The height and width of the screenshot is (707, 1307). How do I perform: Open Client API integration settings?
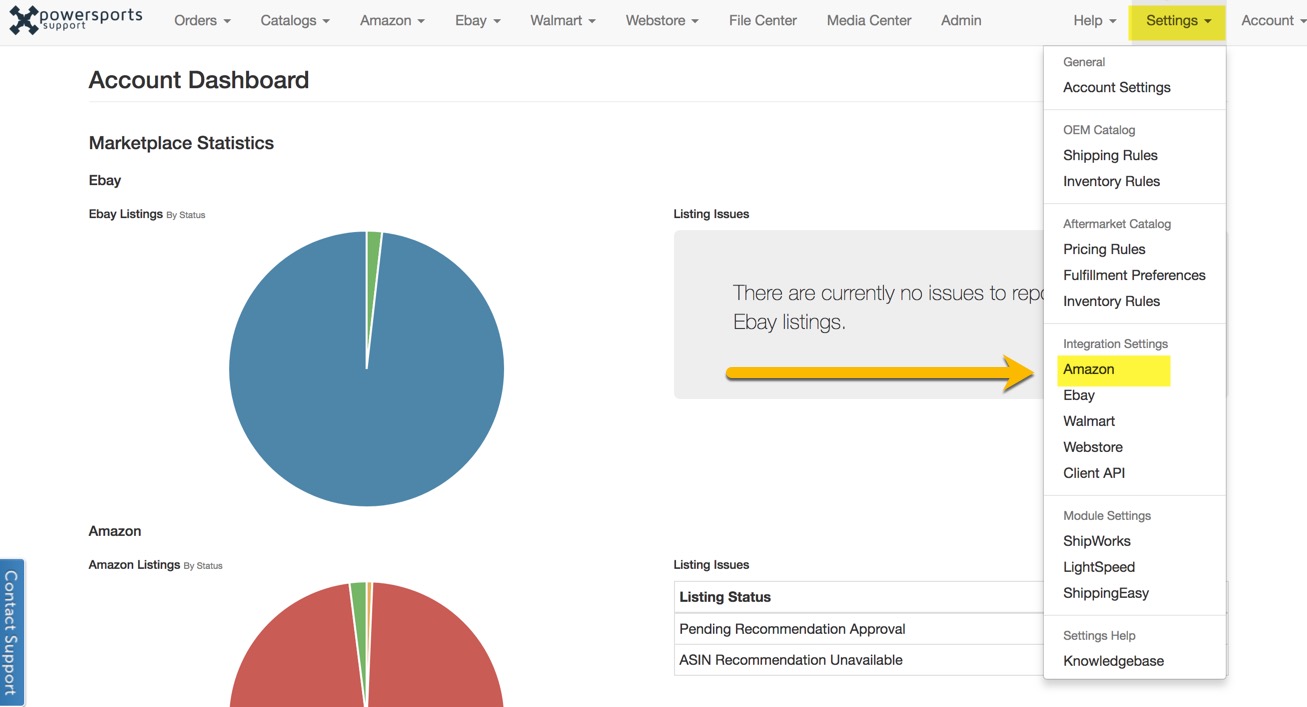pyautogui.click(x=1094, y=473)
